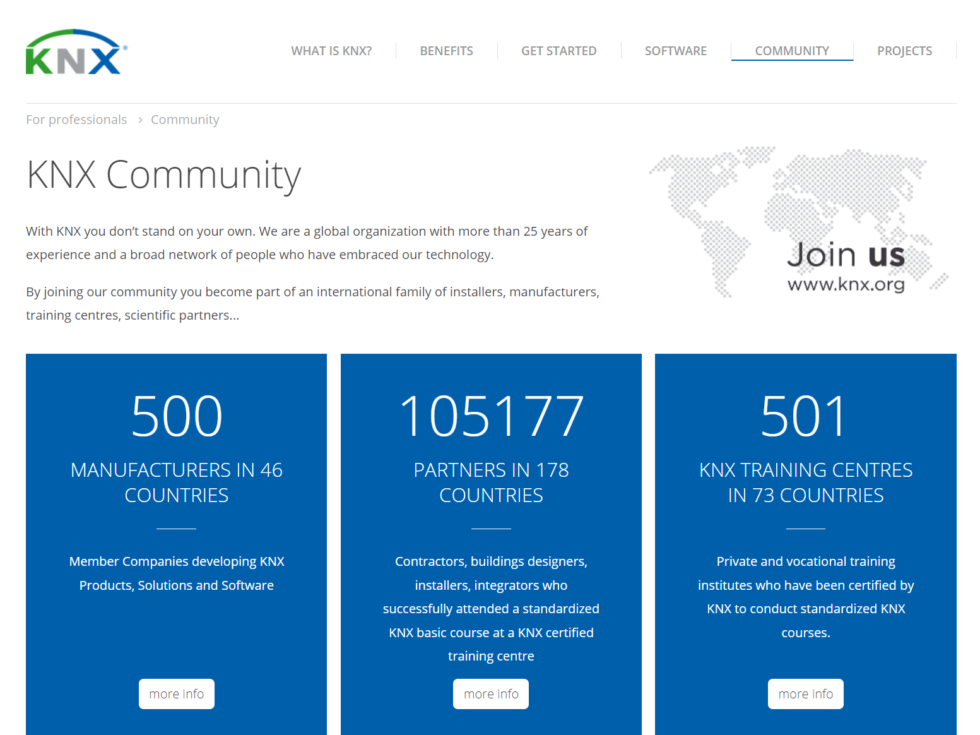Click the Community breadcrumb

(185, 119)
